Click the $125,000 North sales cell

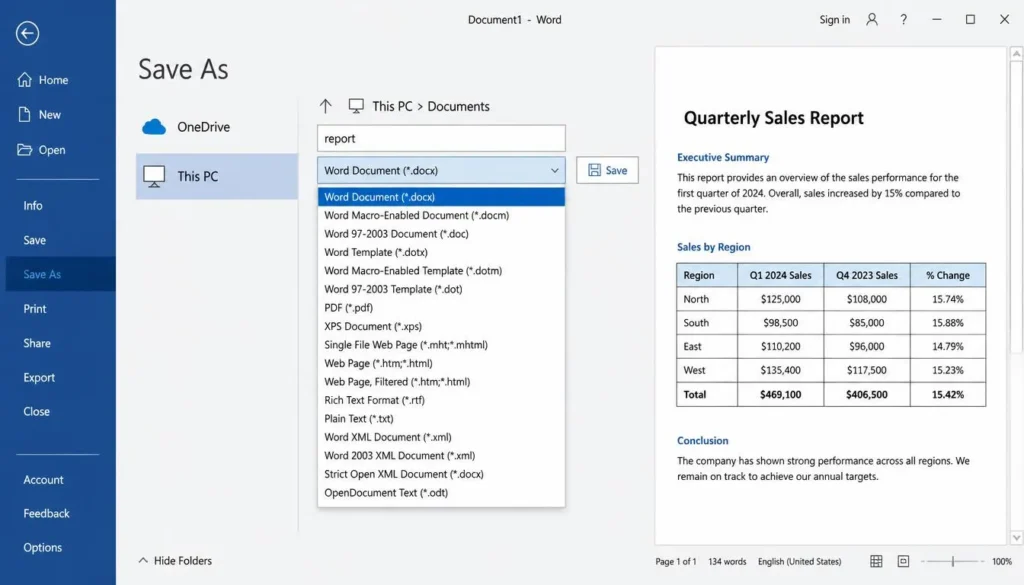pyautogui.click(x=780, y=299)
